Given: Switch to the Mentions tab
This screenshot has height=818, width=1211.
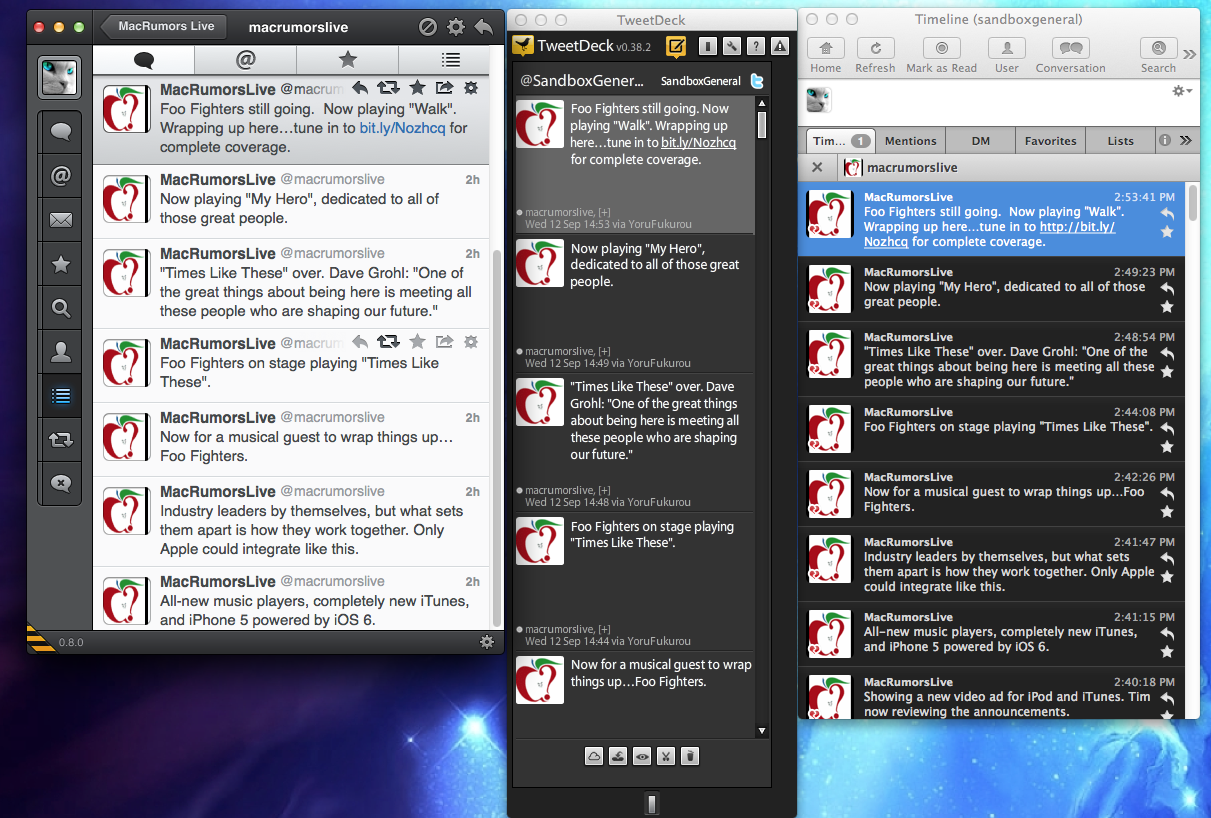Looking at the screenshot, I should [911, 141].
